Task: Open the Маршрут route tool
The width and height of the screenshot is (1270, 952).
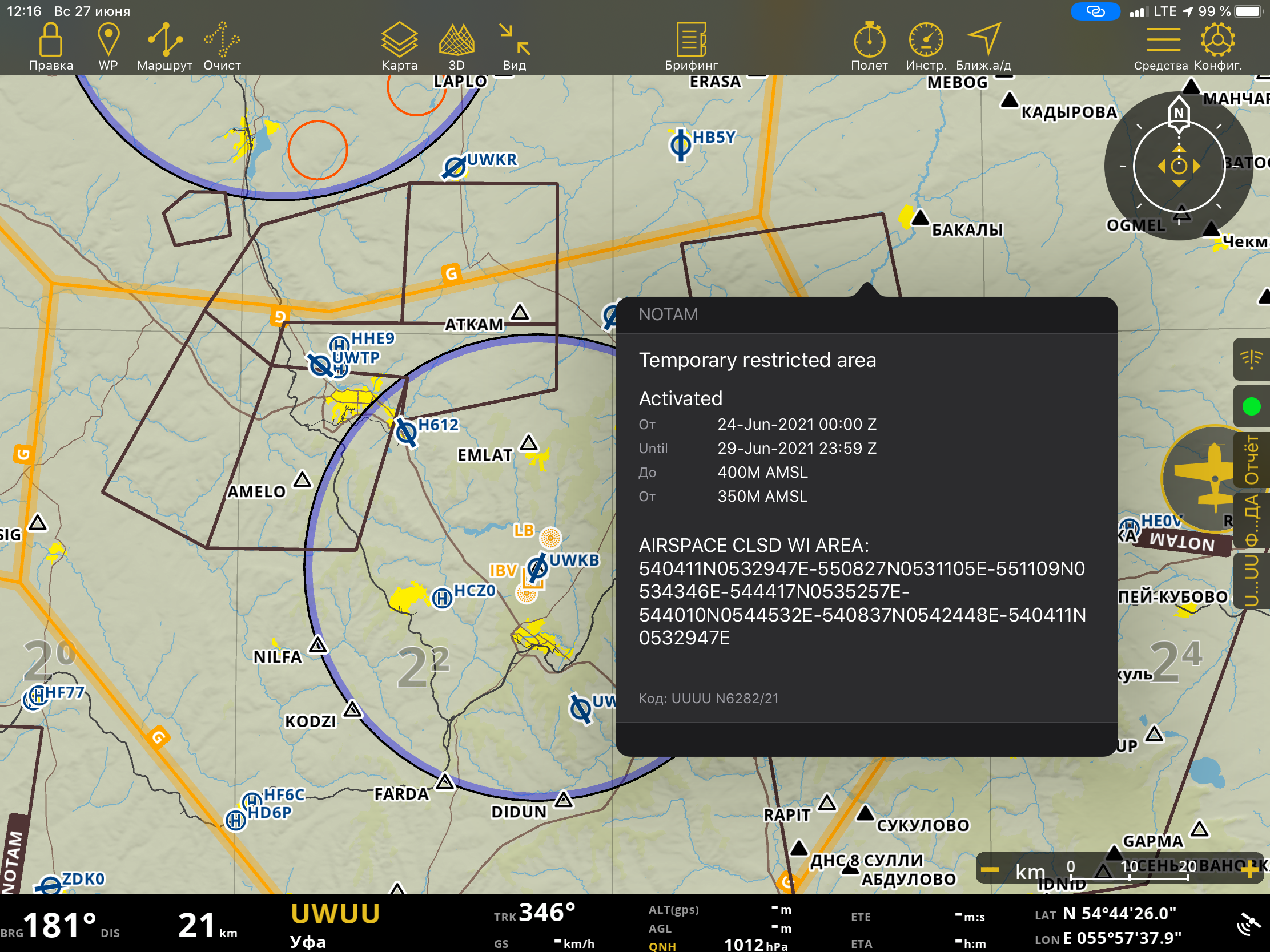Action: point(165,40)
